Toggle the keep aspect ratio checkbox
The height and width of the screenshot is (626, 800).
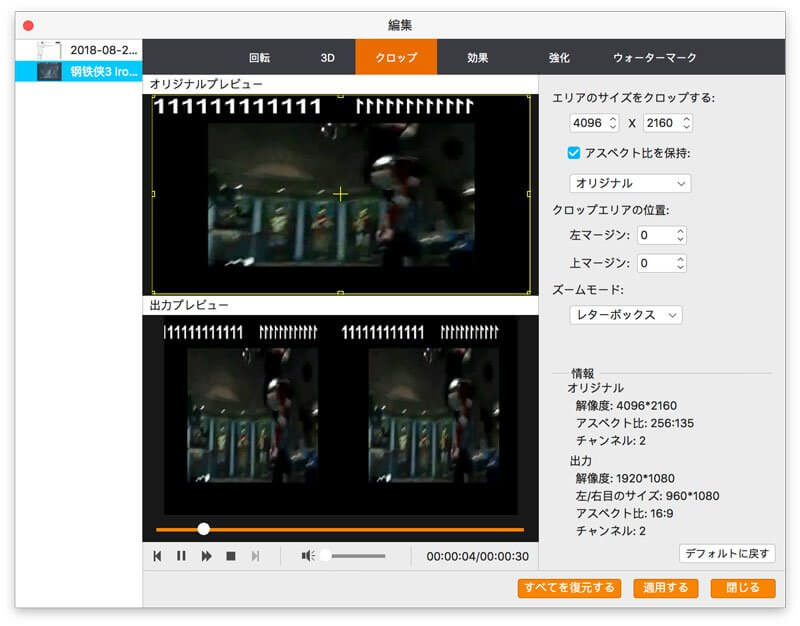coord(573,153)
